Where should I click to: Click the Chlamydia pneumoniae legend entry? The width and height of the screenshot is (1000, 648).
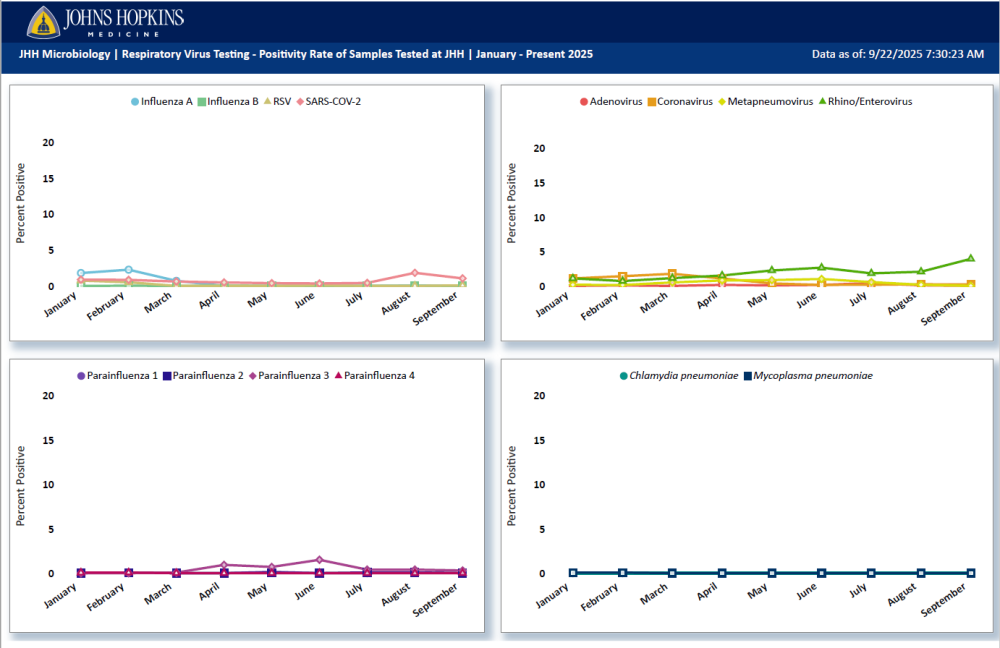coord(678,375)
